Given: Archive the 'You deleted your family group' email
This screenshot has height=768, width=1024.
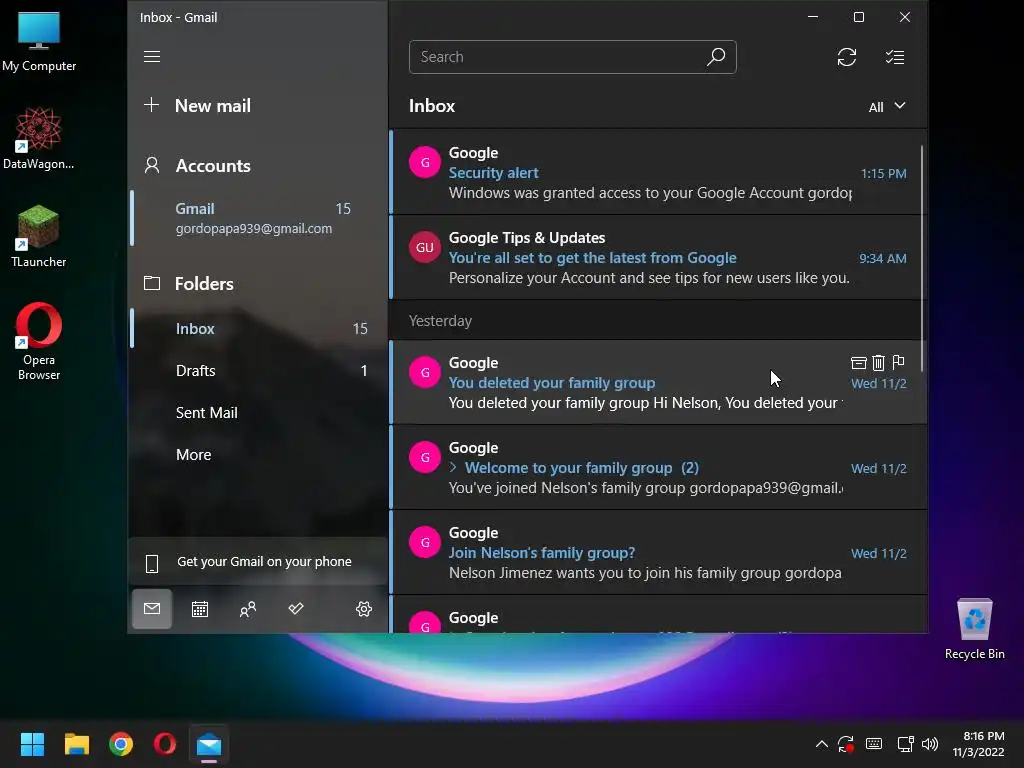Looking at the screenshot, I should (x=858, y=362).
